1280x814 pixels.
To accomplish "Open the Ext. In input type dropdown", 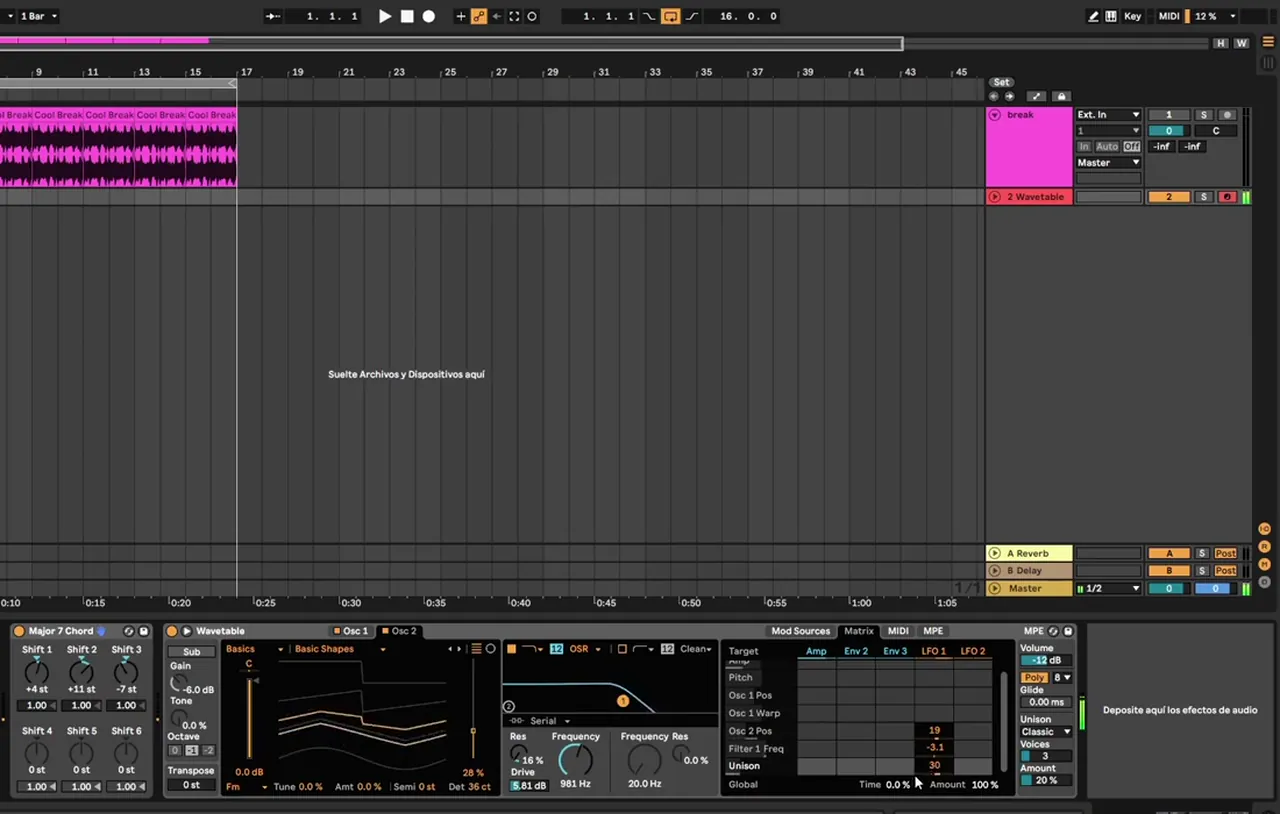I will (1108, 115).
